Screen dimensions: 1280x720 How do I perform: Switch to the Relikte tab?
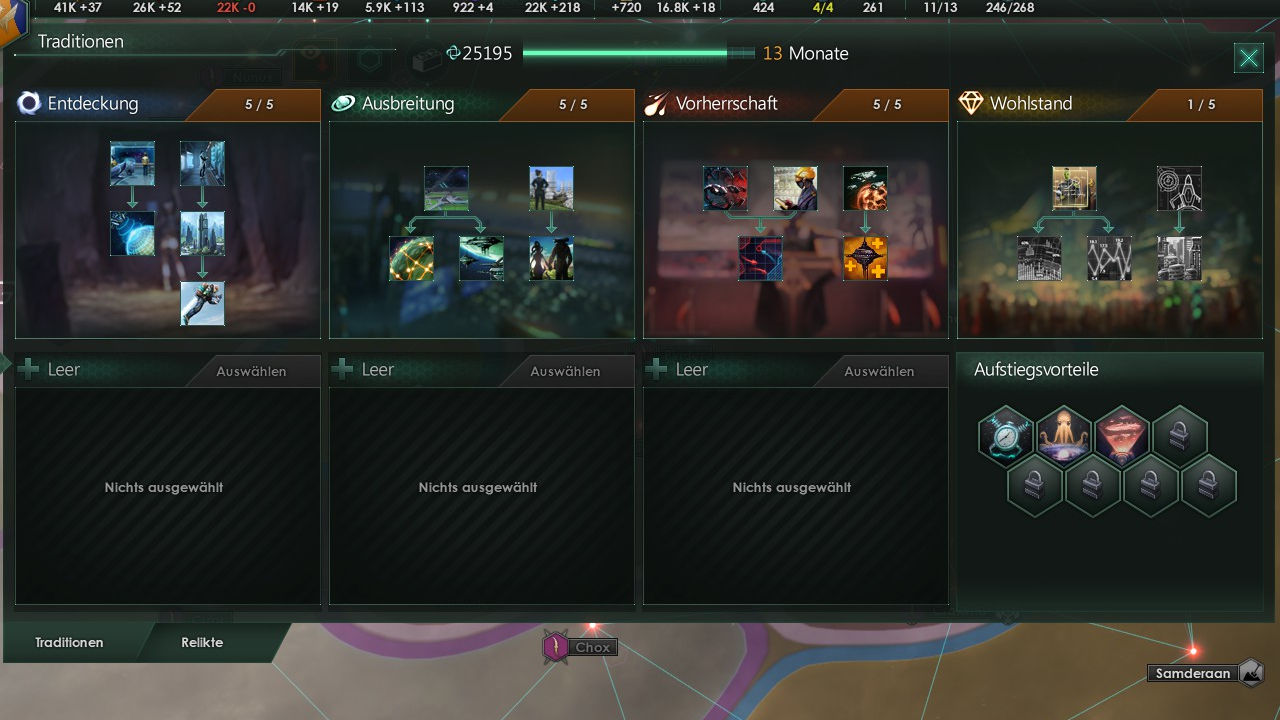202,643
